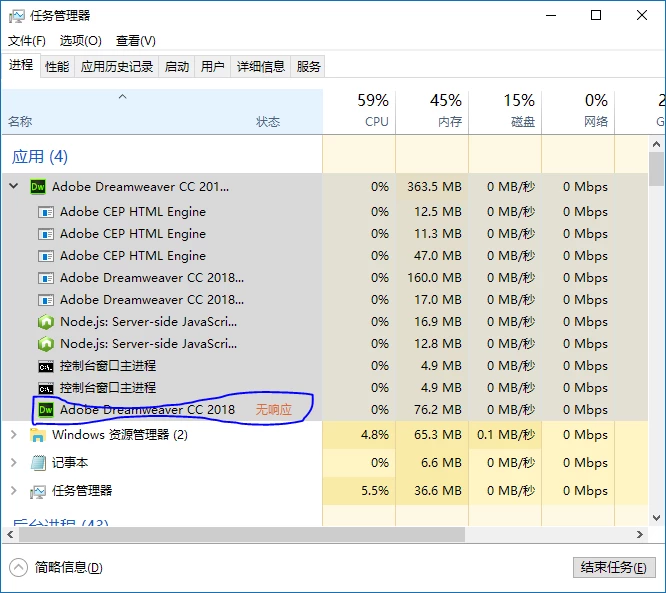
Task: Click the console icon of the first 控制台窗口主进程
Action: 45,367
